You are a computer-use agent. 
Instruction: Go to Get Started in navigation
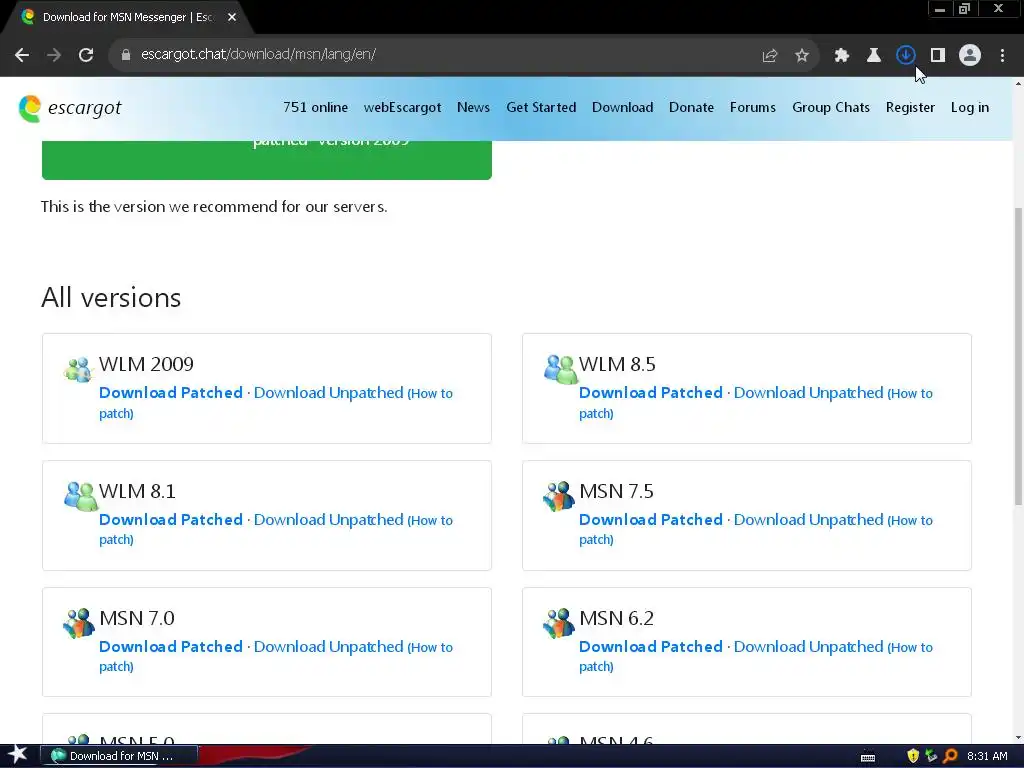point(541,108)
